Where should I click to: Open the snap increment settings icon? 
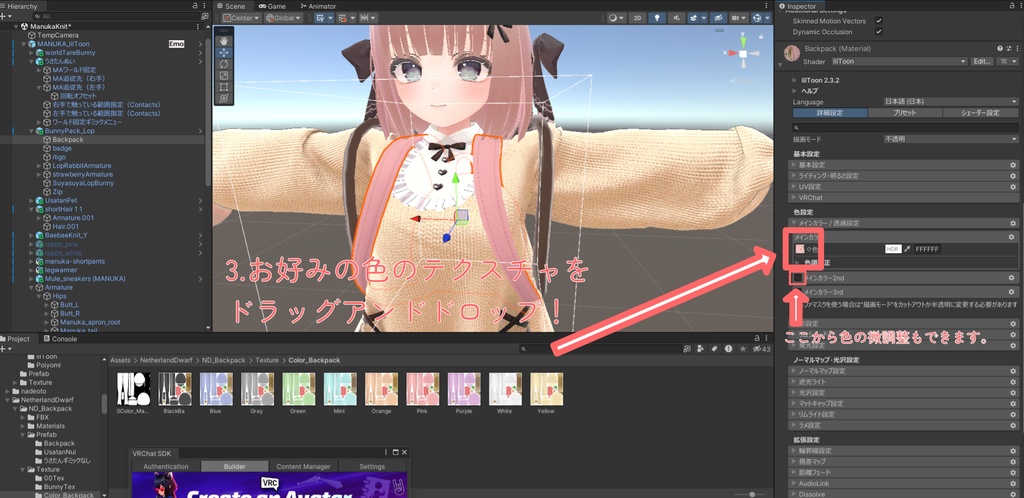pyautogui.click(x=368, y=18)
